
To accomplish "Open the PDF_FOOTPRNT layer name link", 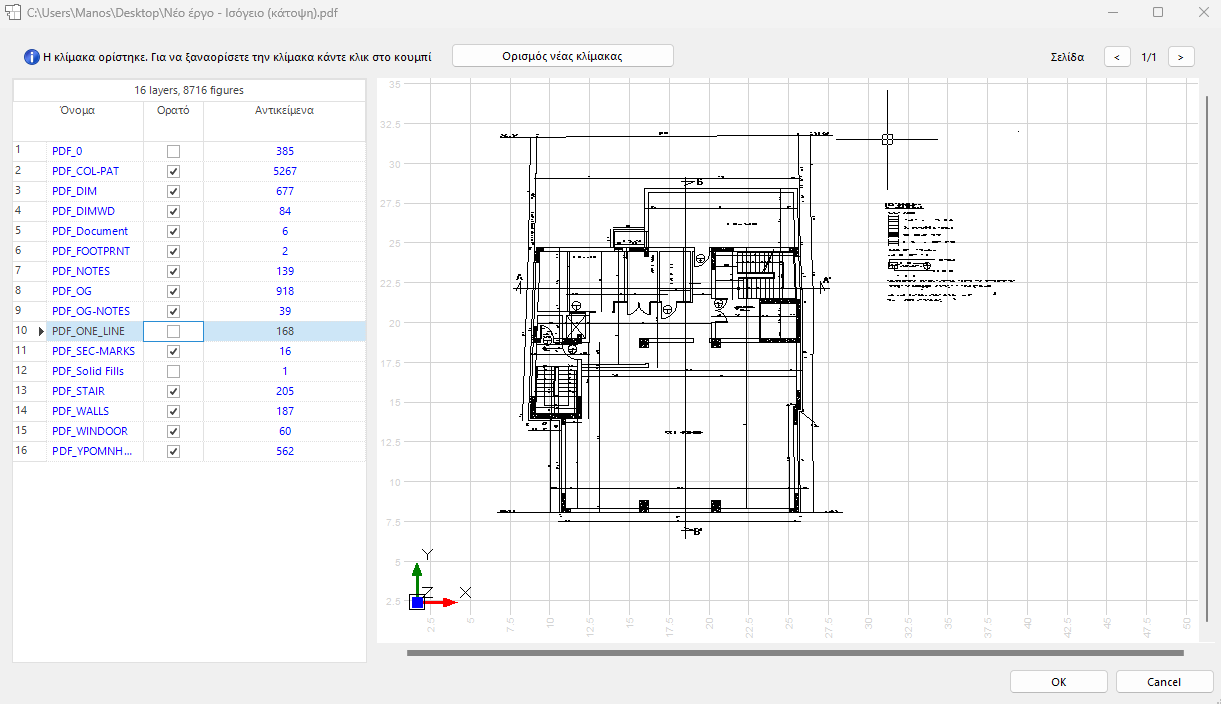I will (90, 251).
